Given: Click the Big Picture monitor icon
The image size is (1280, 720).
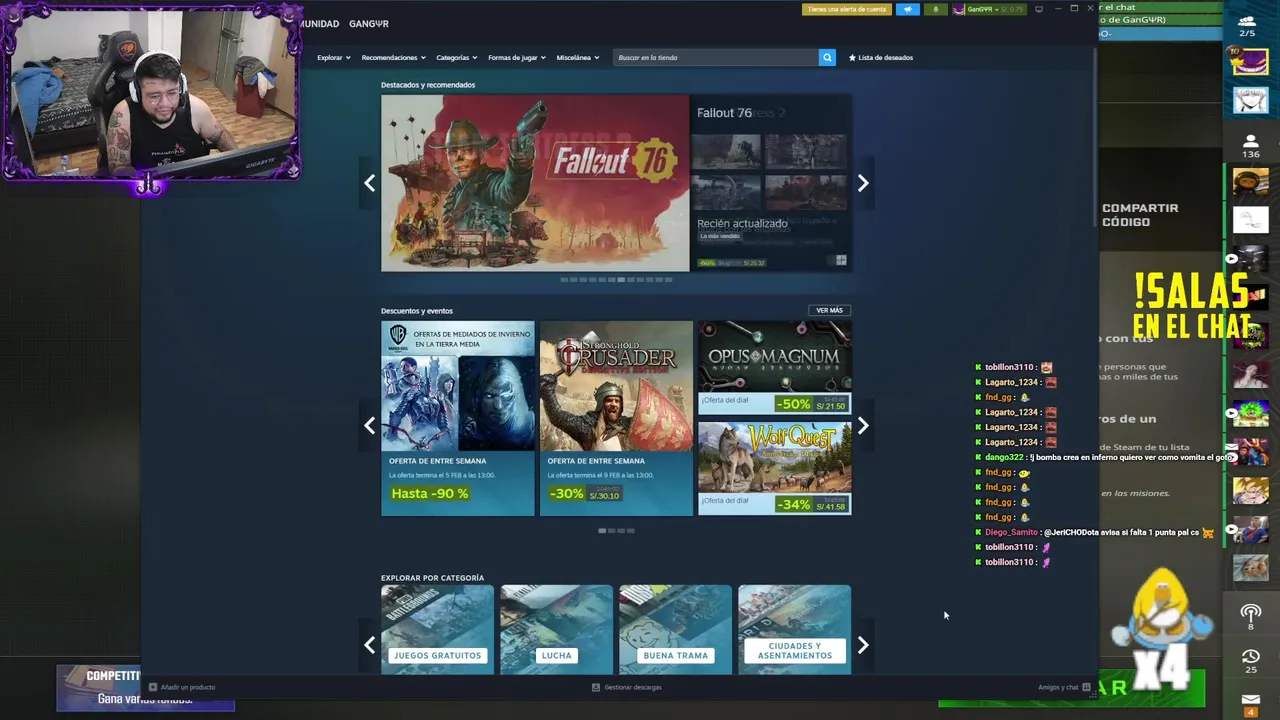Looking at the screenshot, I should (x=1038, y=9).
